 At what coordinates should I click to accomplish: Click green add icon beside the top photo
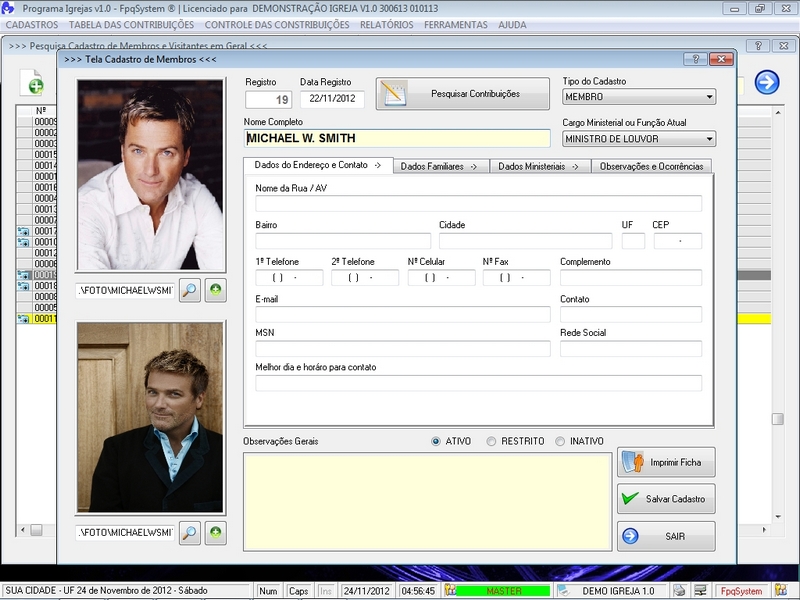tap(215, 291)
